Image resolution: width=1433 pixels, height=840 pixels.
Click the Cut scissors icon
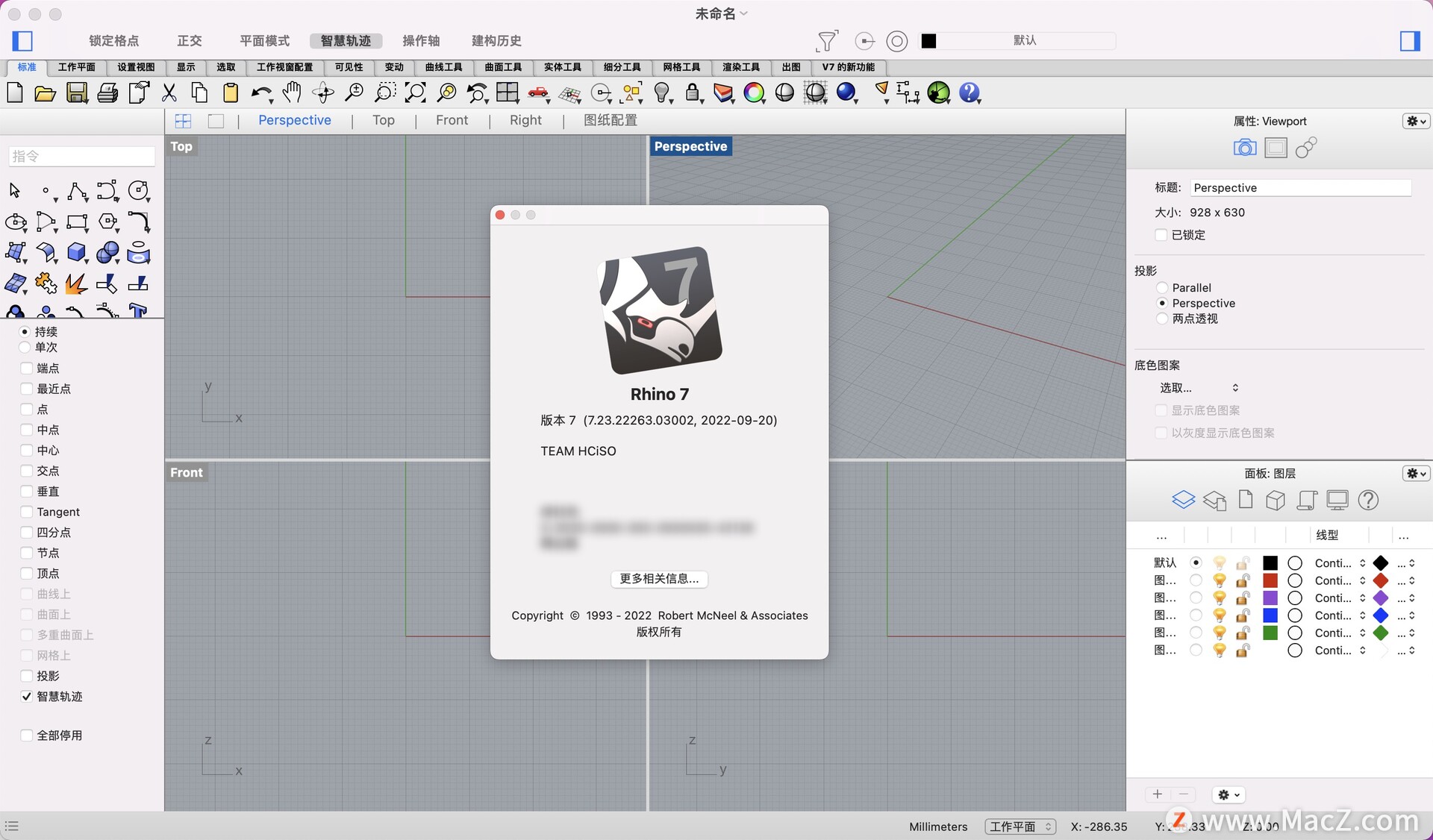click(169, 93)
